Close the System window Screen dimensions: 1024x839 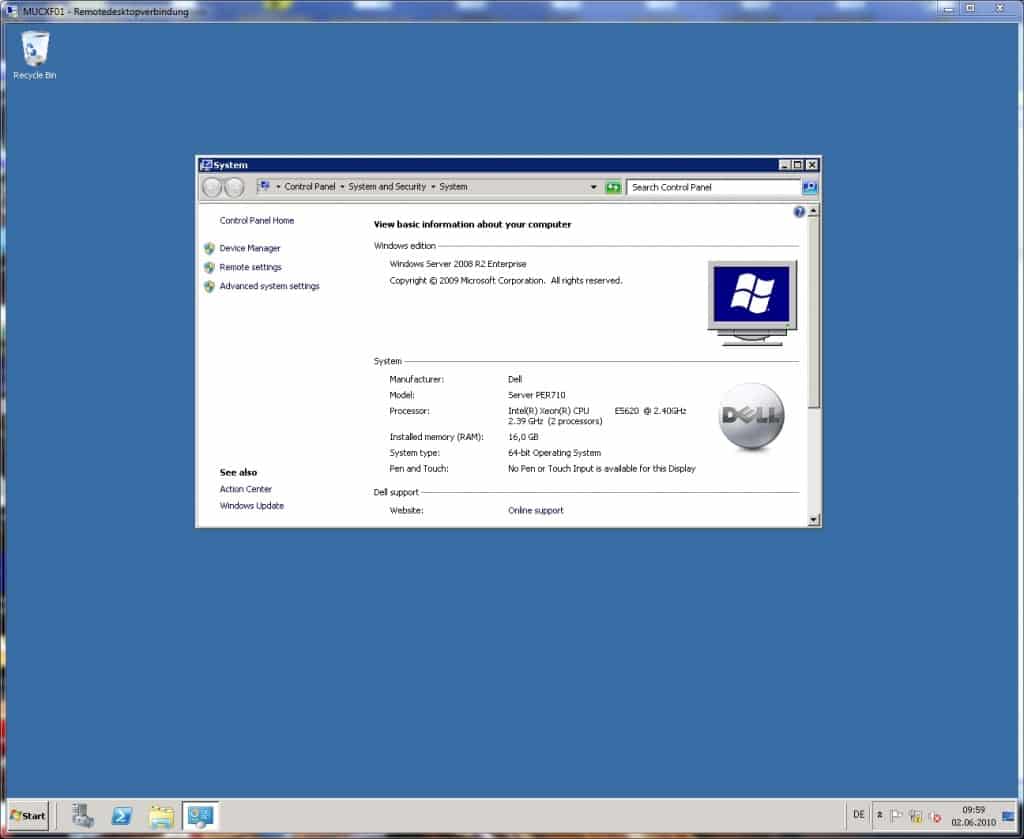click(x=811, y=165)
